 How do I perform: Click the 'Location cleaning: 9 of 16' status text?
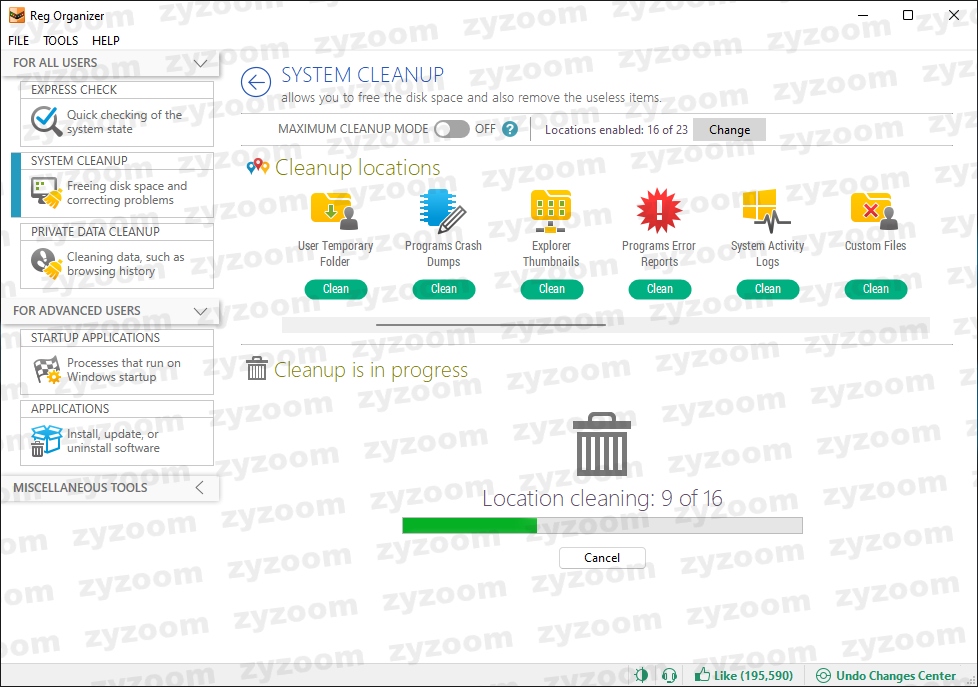[602, 498]
